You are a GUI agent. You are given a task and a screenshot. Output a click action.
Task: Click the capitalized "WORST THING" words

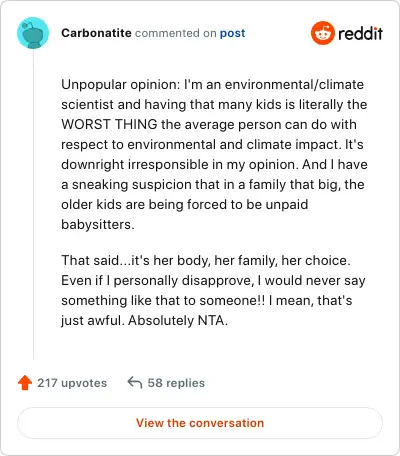[109, 124]
